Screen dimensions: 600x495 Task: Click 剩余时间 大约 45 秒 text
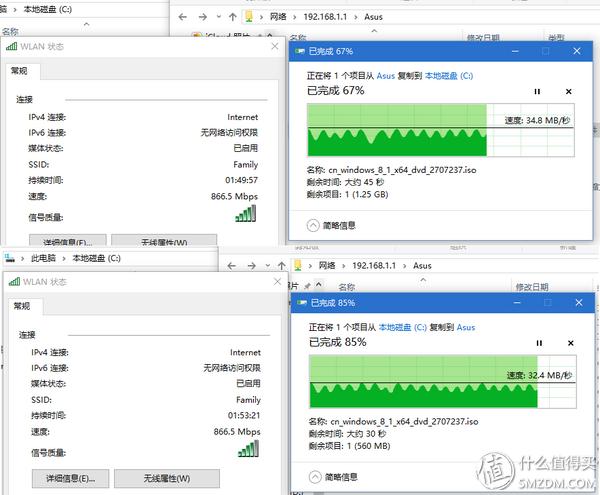point(345,182)
